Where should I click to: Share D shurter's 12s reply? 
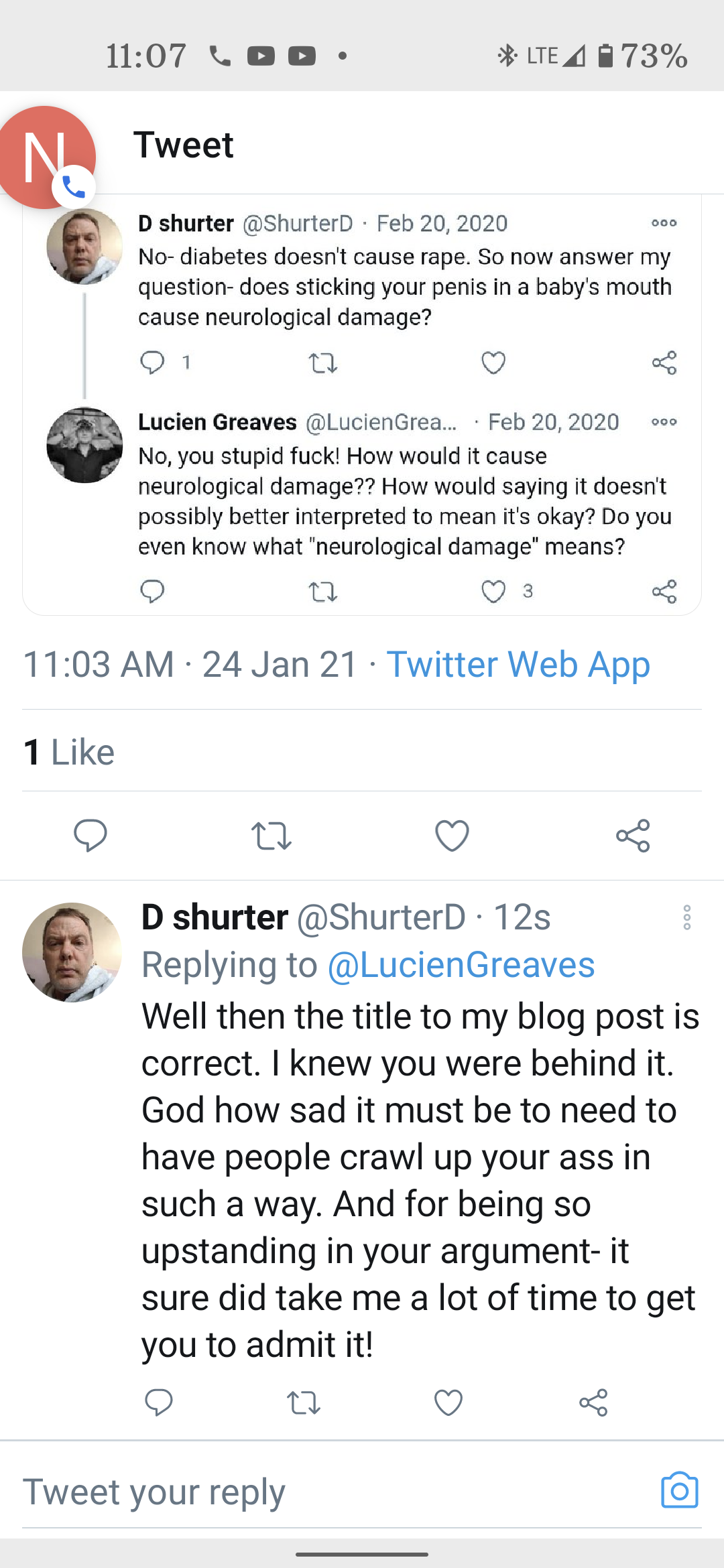click(593, 1402)
